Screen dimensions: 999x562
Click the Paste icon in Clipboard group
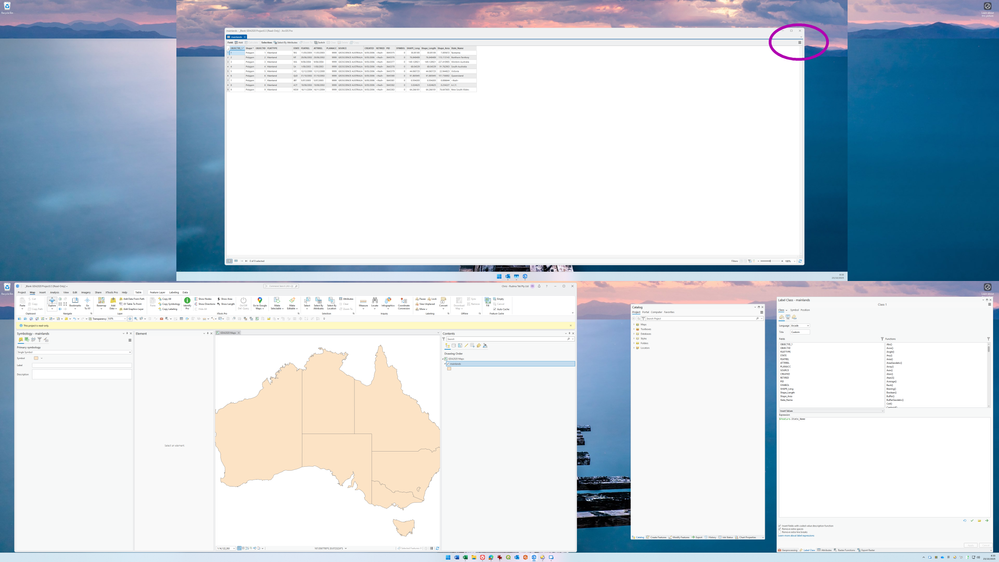point(22,301)
